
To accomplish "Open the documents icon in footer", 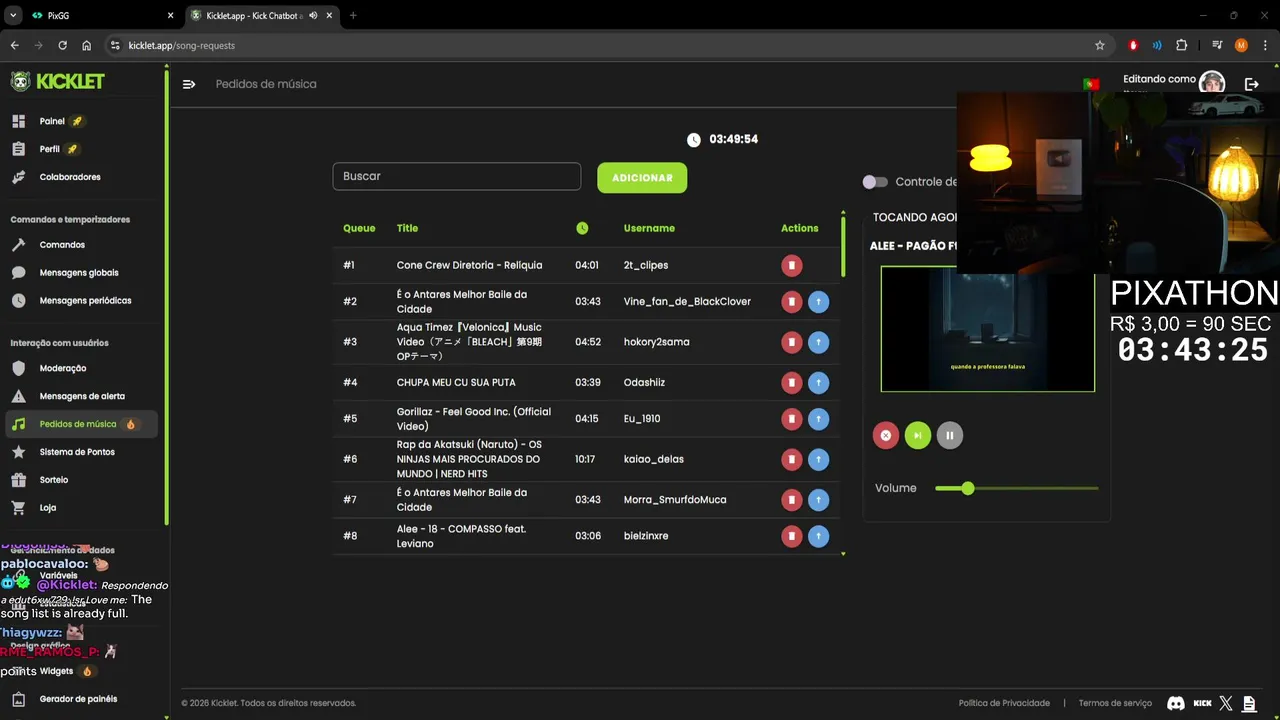I will (1248, 703).
